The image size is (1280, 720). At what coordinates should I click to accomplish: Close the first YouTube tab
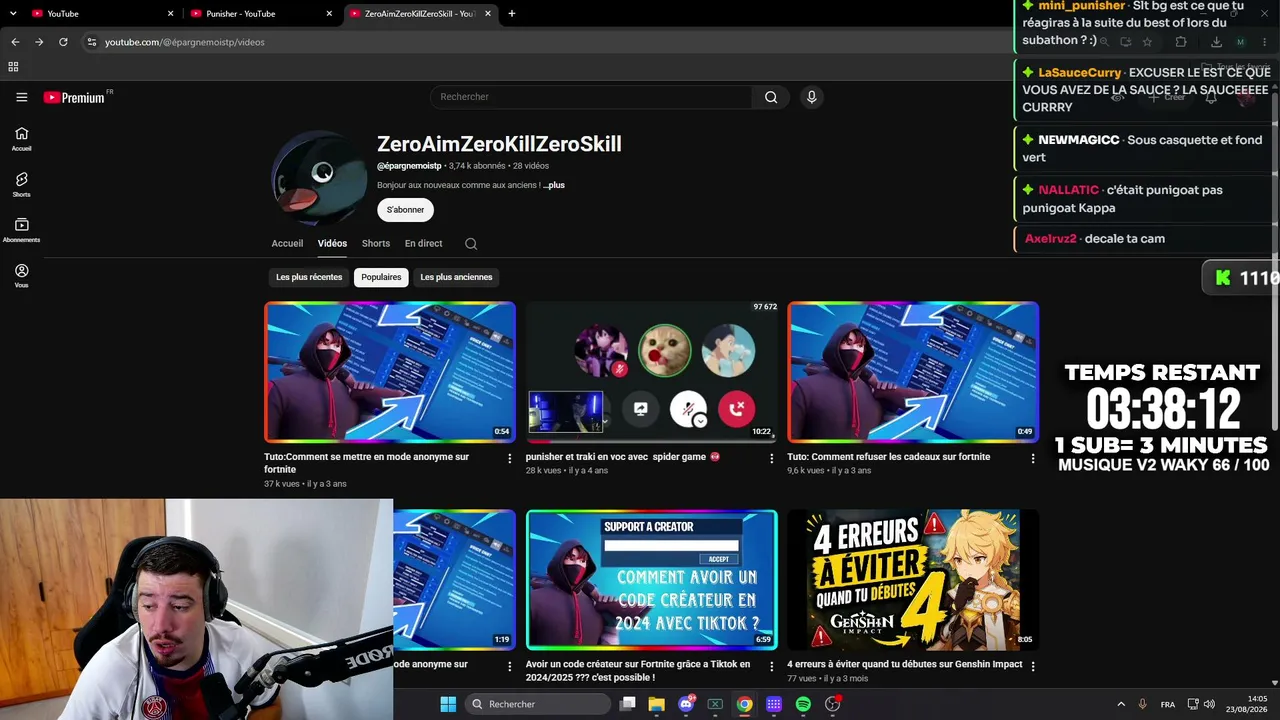pos(171,14)
